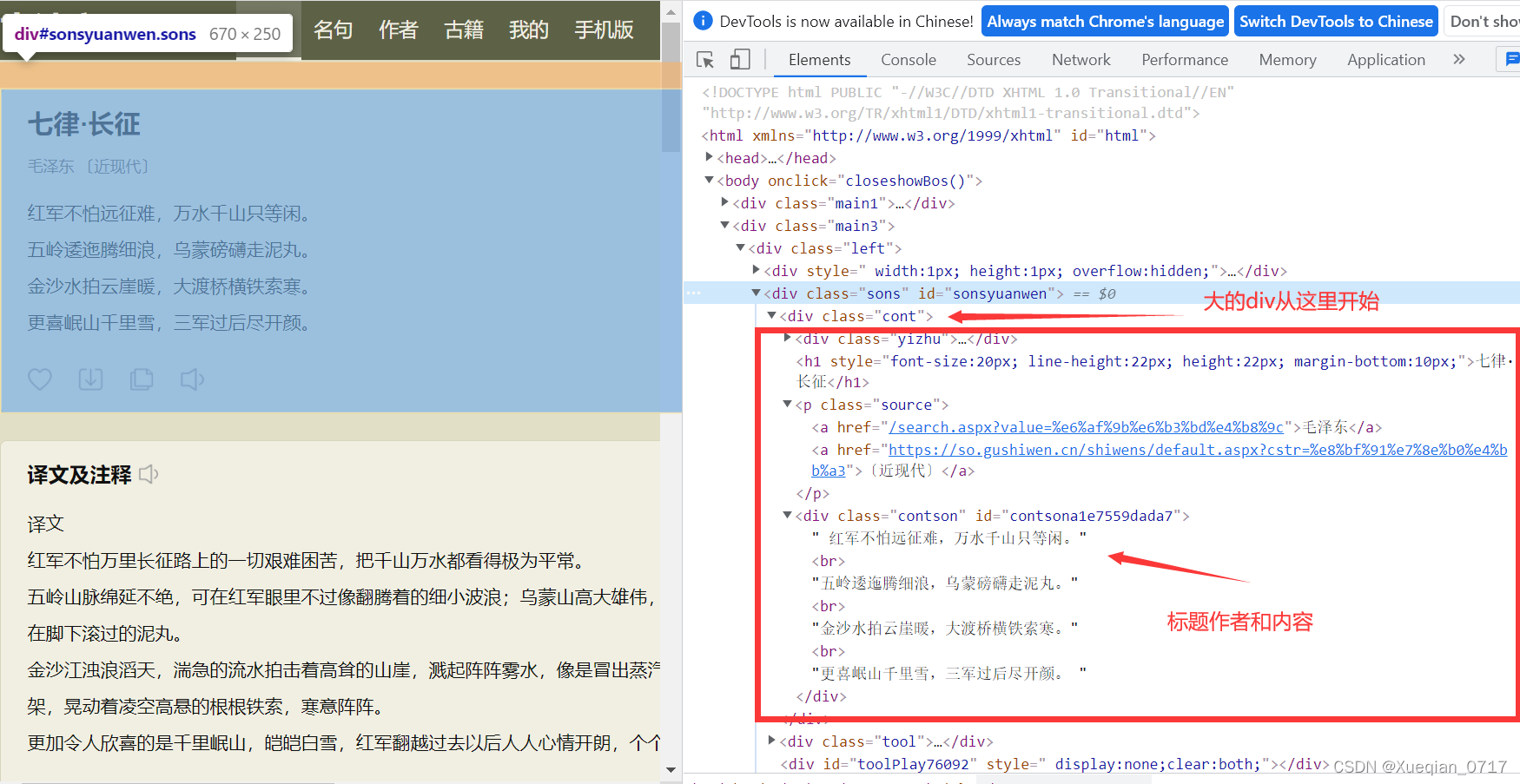Switch to the Memory tab
The height and width of the screenshot is (784, 1520).
[x=1288, y=60]
